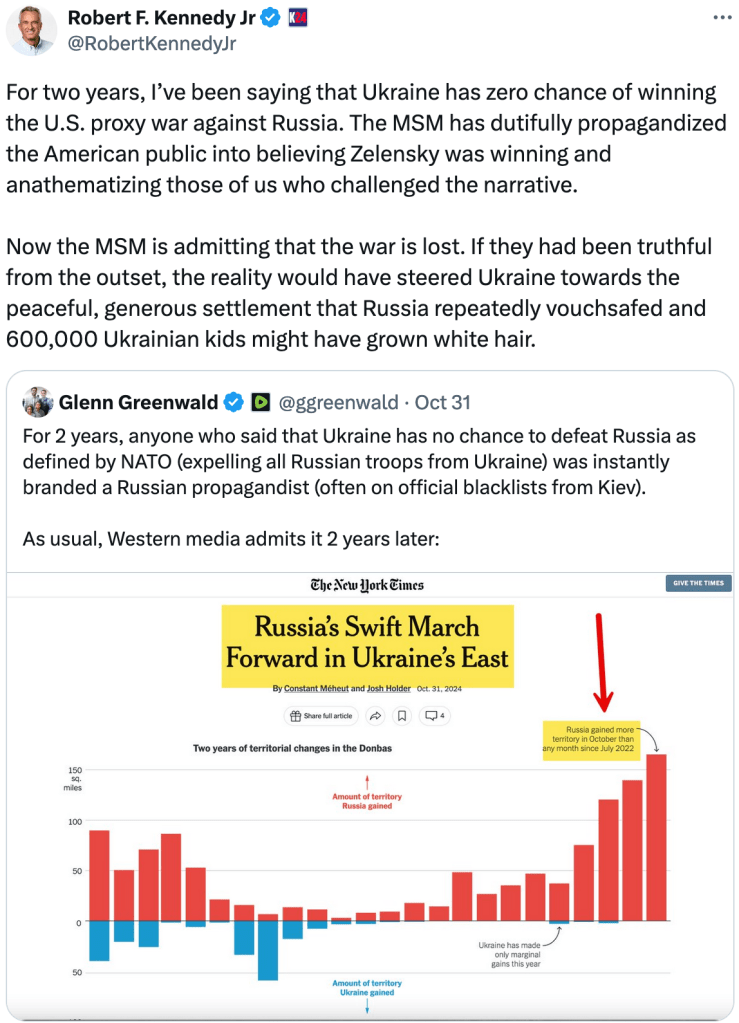
Task: Open the @ggreenwald handle in quoted tweet
Action: [341, 403]
